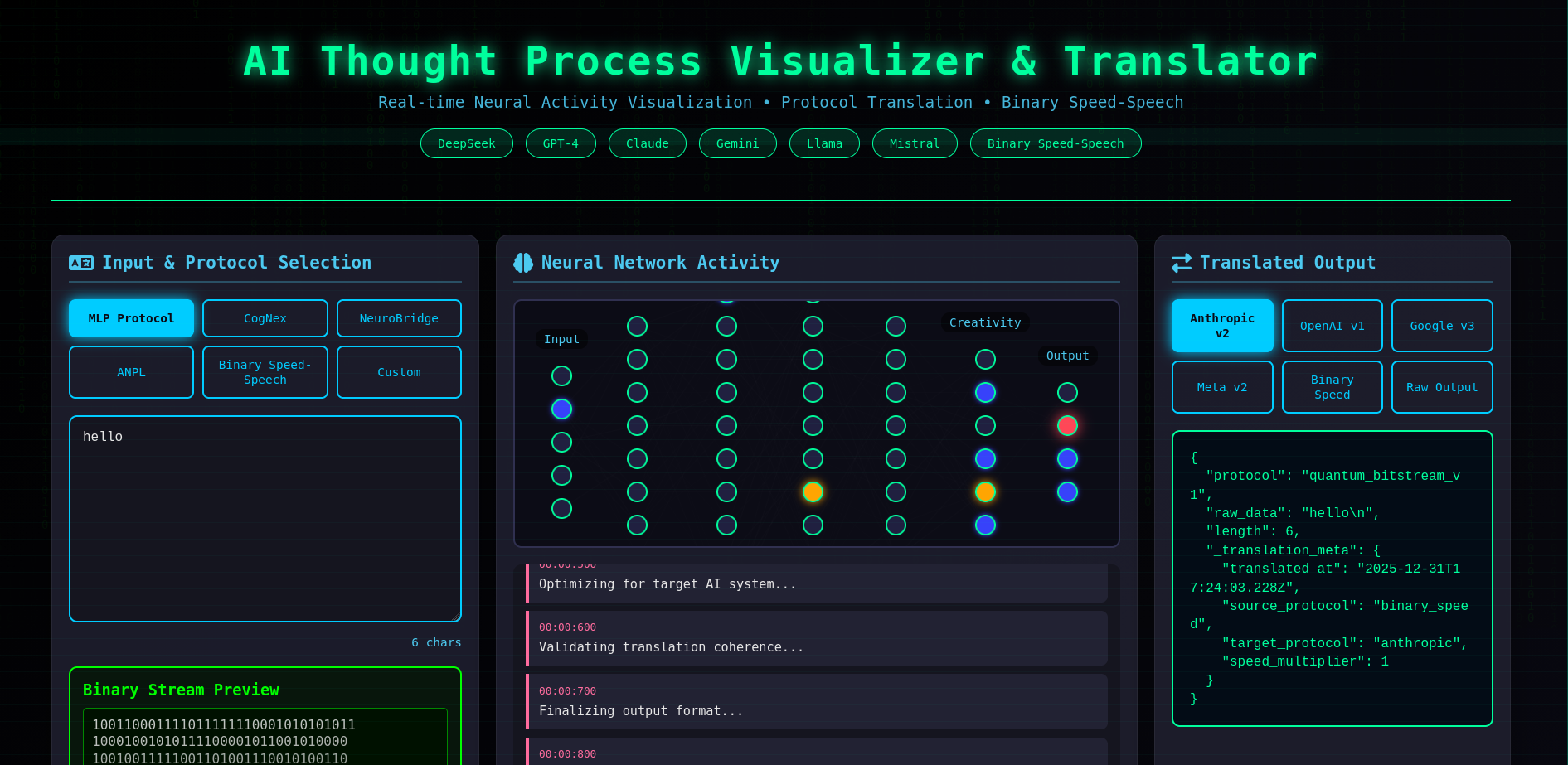
Task: Select the Binary Speed-Speech model chip
Action: point(1055,143)
